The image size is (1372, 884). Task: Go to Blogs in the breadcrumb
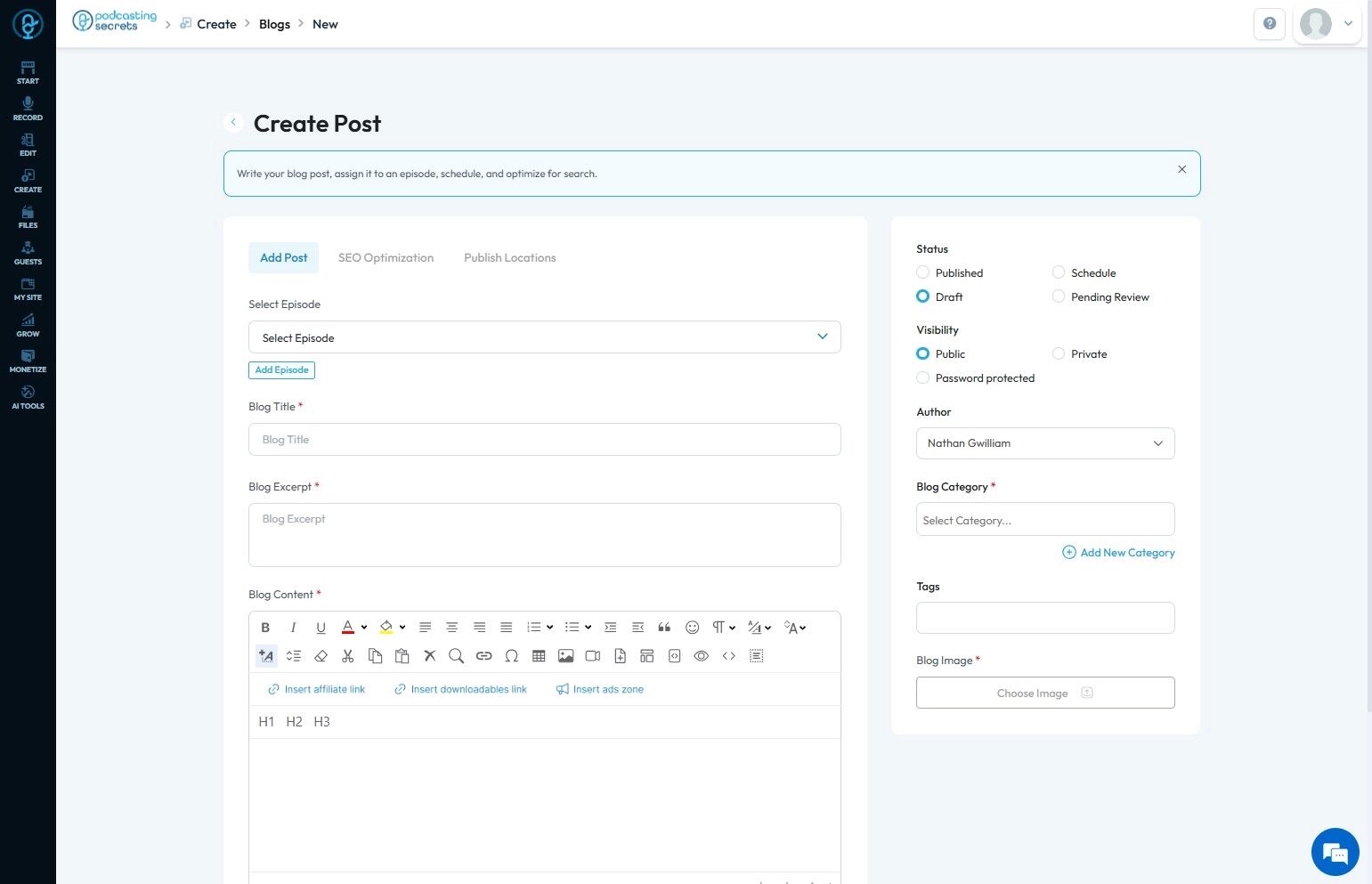(x=274, y=24)
